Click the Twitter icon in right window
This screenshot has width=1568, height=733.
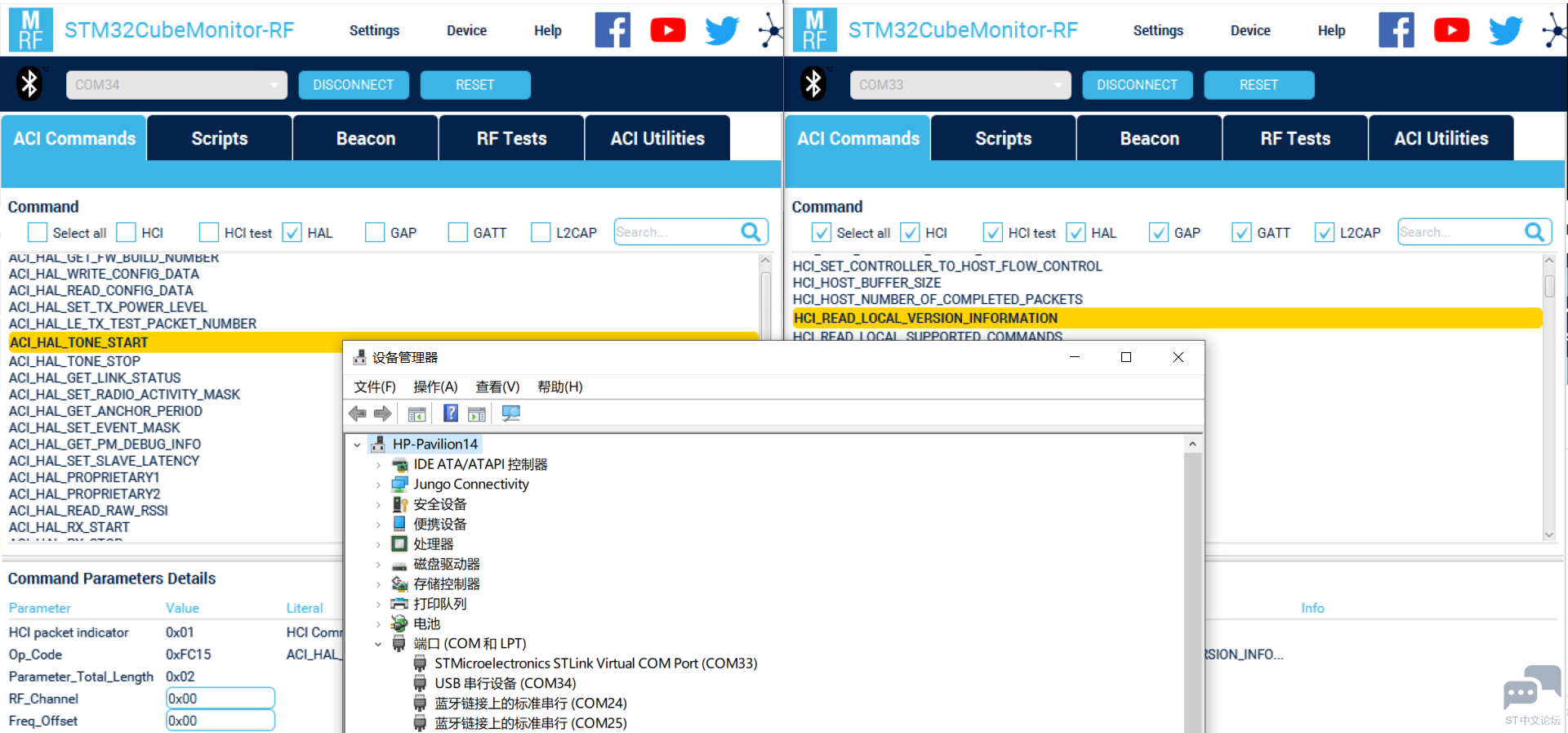1506,30
